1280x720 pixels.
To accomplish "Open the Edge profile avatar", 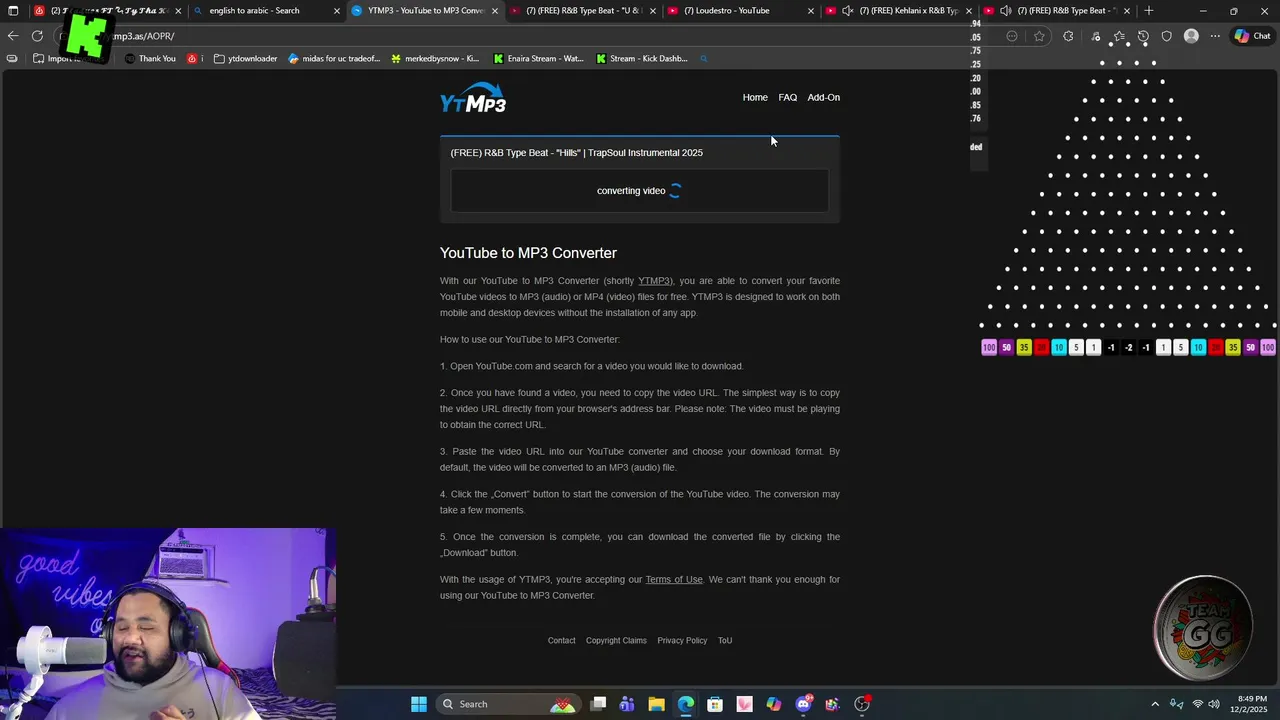I will (x=1191, y=36).
